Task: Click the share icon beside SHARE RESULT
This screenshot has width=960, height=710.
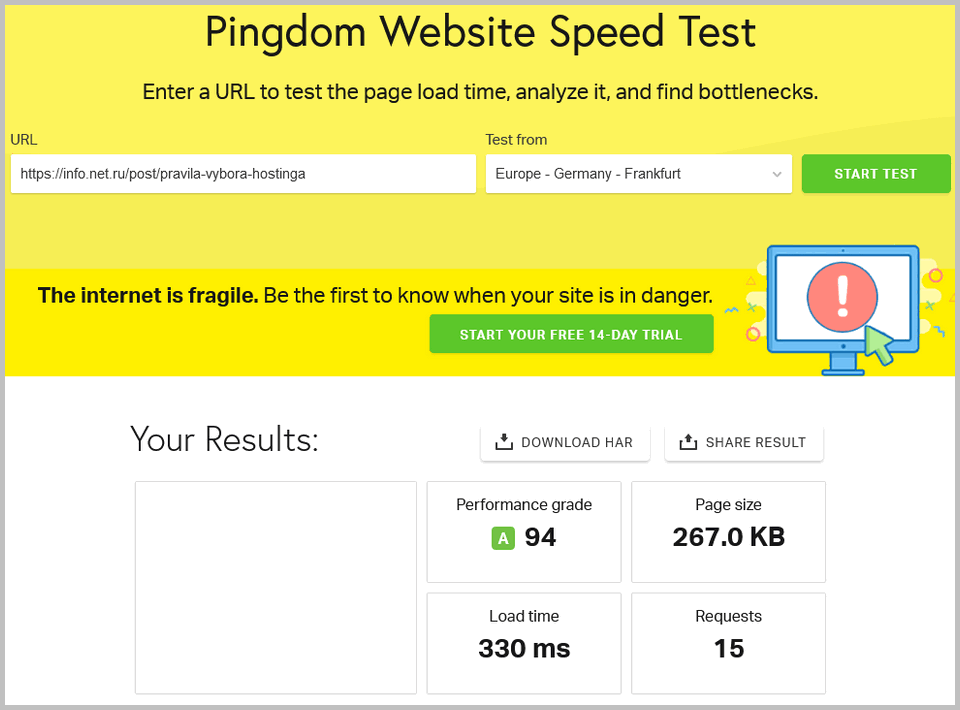Action: pos(688,442)
